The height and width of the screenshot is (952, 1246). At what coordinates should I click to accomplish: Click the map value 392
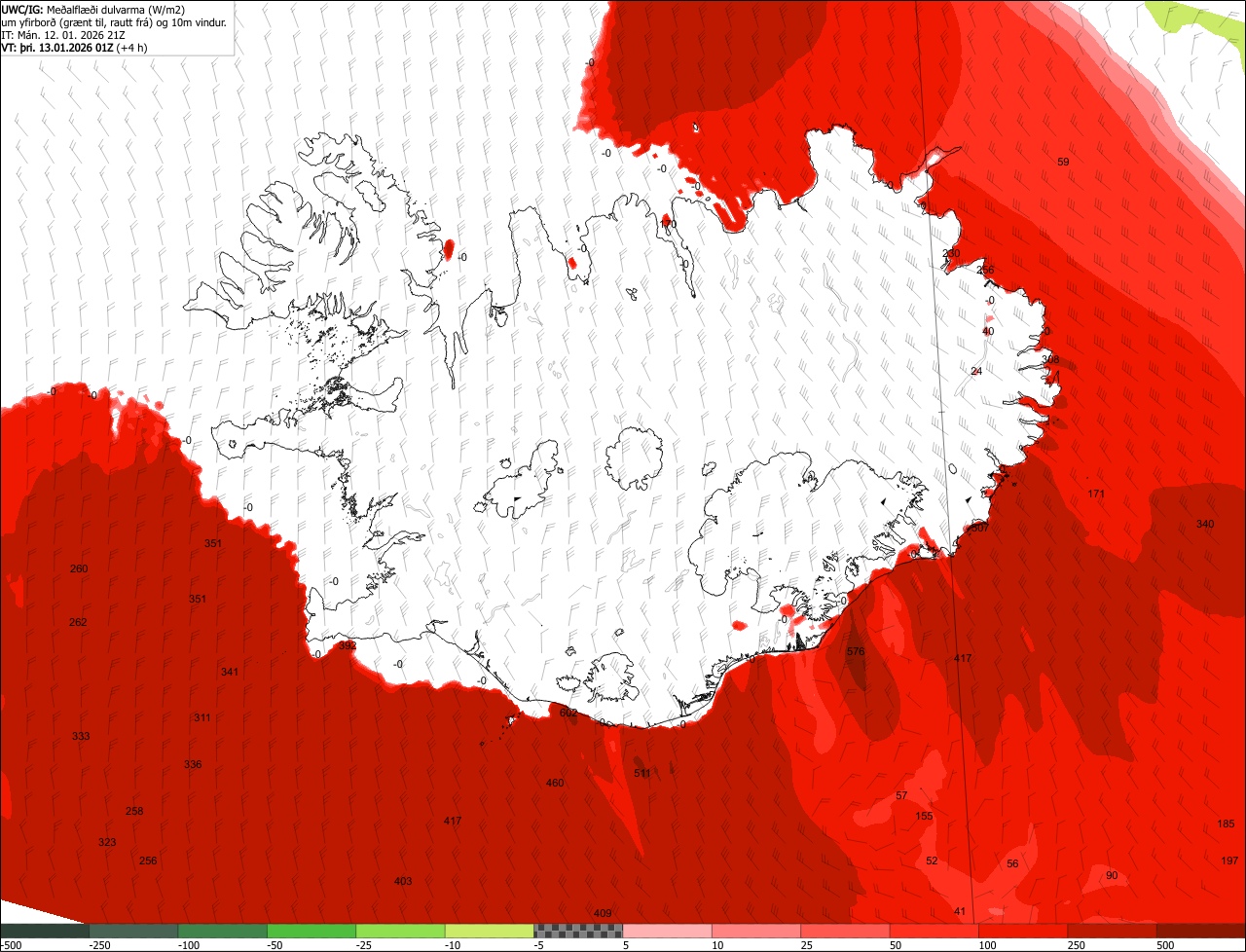tap(348, 645)
